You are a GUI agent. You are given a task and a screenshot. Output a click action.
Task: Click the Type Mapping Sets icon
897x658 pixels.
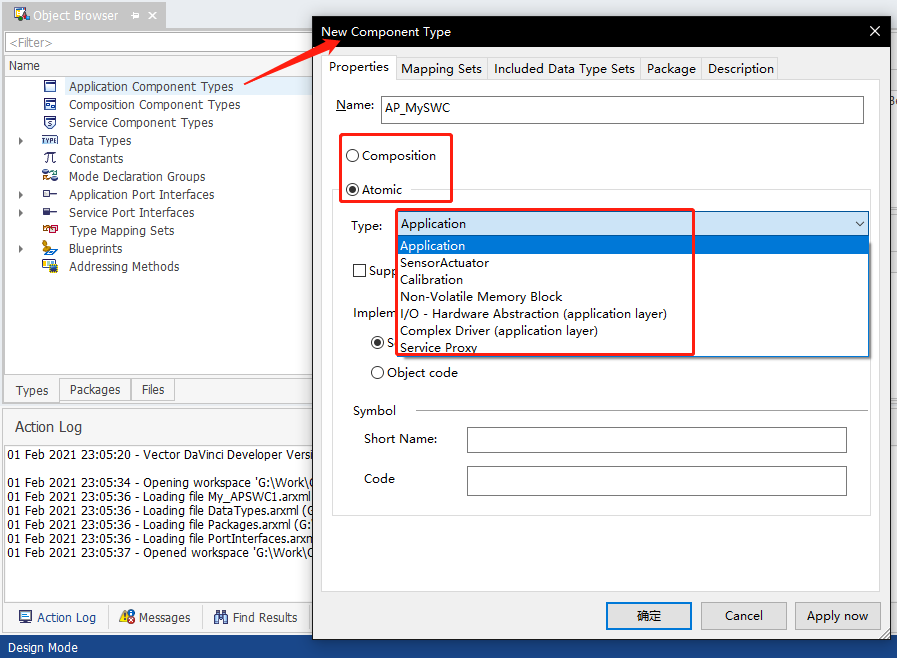pos(52,230)
